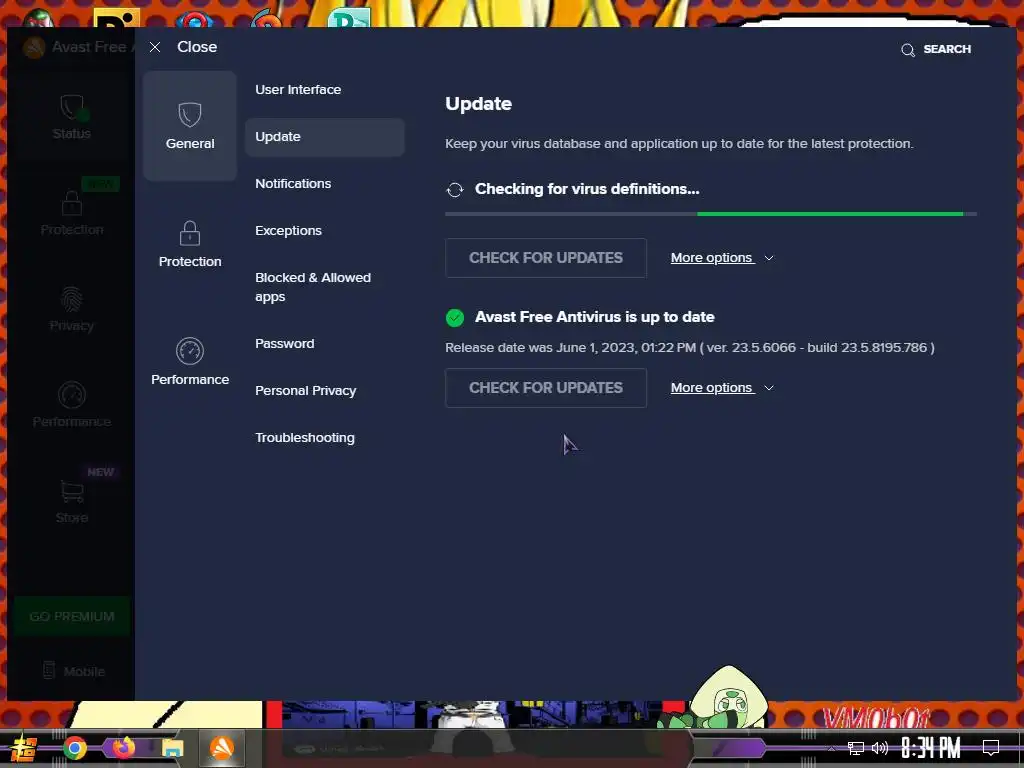The image size is (1024, 768).
Task: Open the Performance settings gauge icon
Action: 189,351
